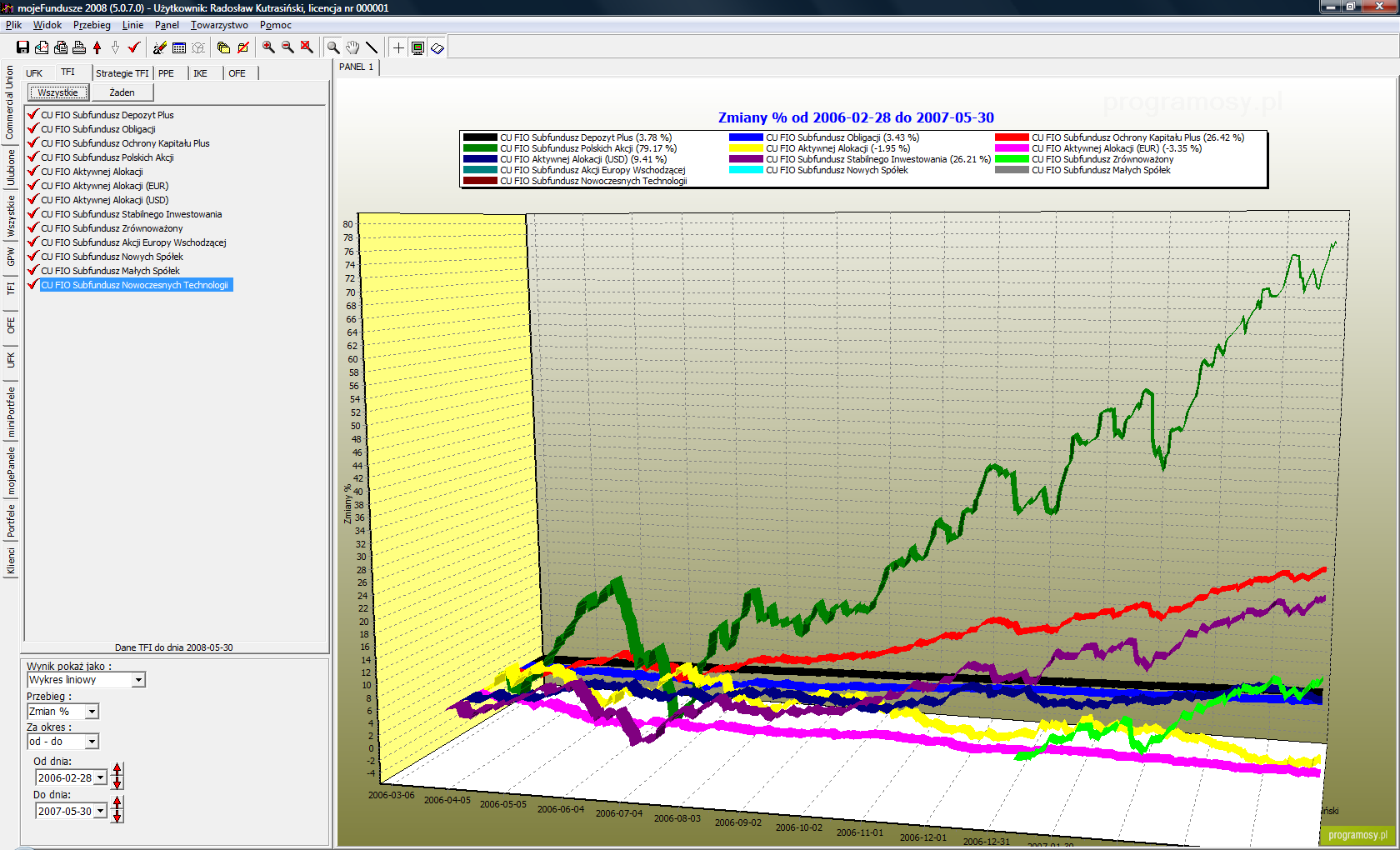
Task: Toggle CU FIO Subfundusz Polskich Akcji checkmark
Action: click(33, 157)
